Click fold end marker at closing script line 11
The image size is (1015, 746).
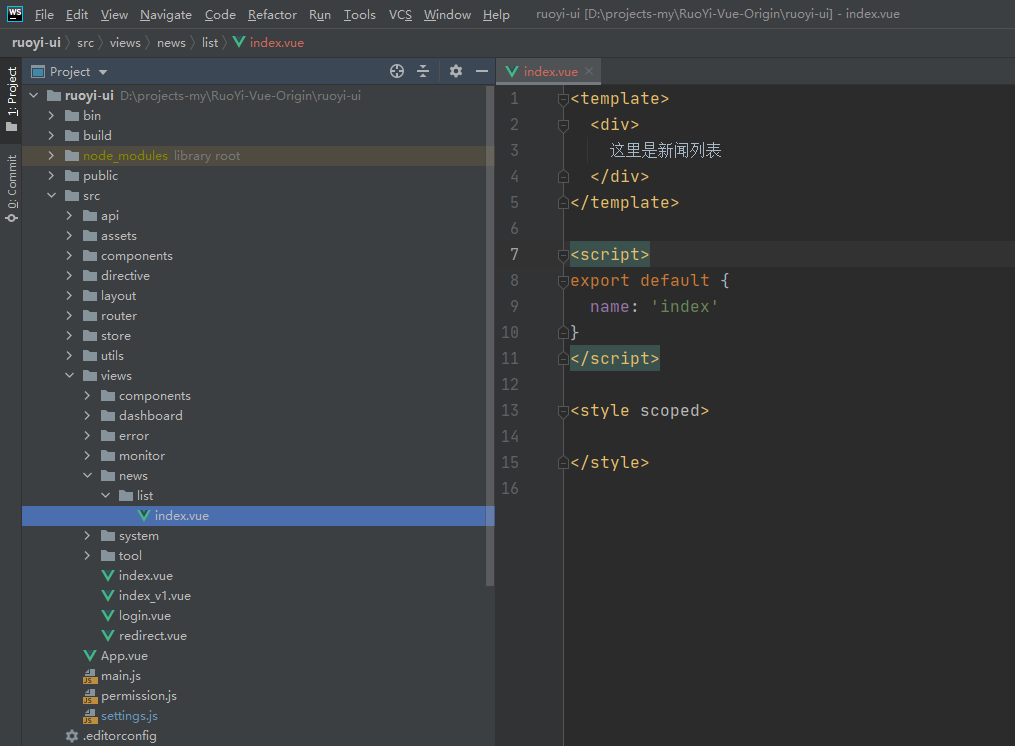click(x=563, y=359)
